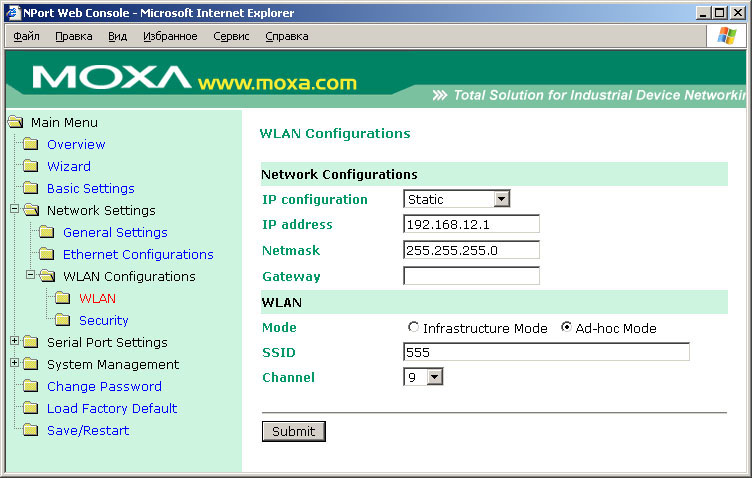
Task: Click the Save/Restart folder icon
Action: tap(30, 431)
